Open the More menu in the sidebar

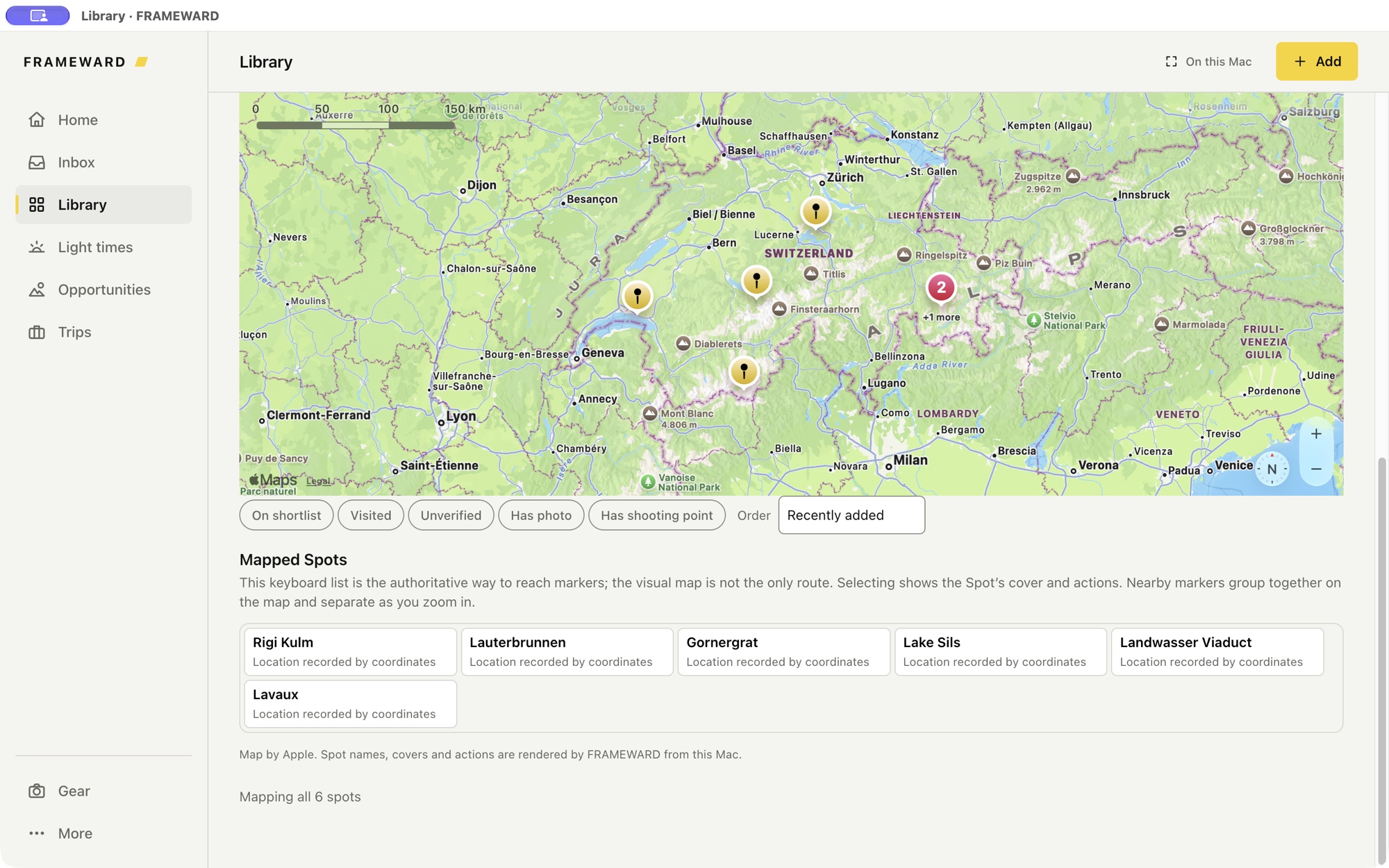pos(103,833)
